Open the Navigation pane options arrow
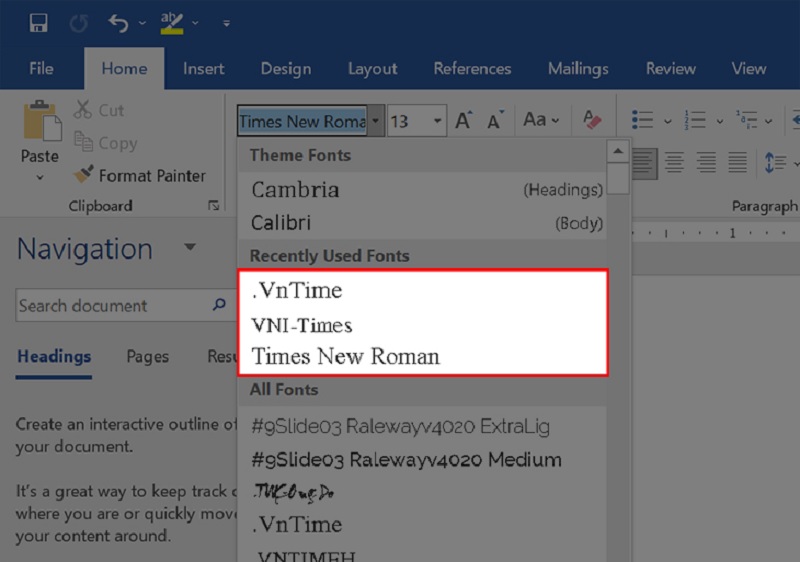 click(x=190, y=247)
